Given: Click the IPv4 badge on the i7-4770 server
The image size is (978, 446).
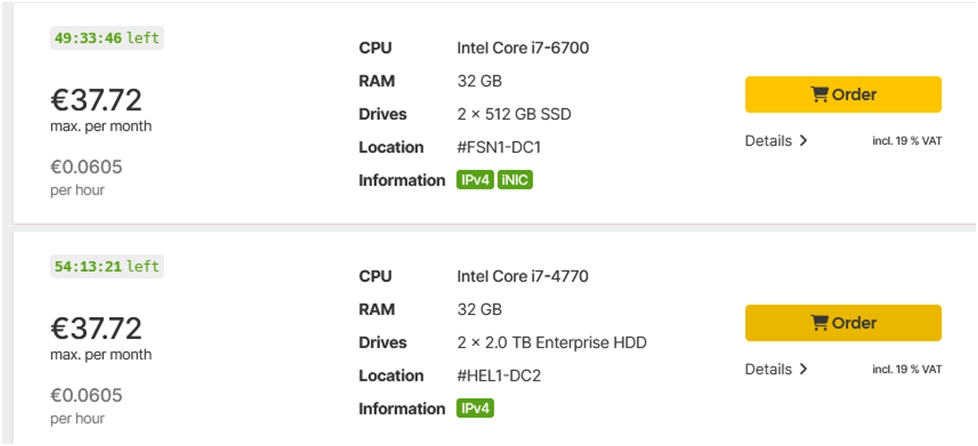Looking at the screenshot, I should click(475, 409).
